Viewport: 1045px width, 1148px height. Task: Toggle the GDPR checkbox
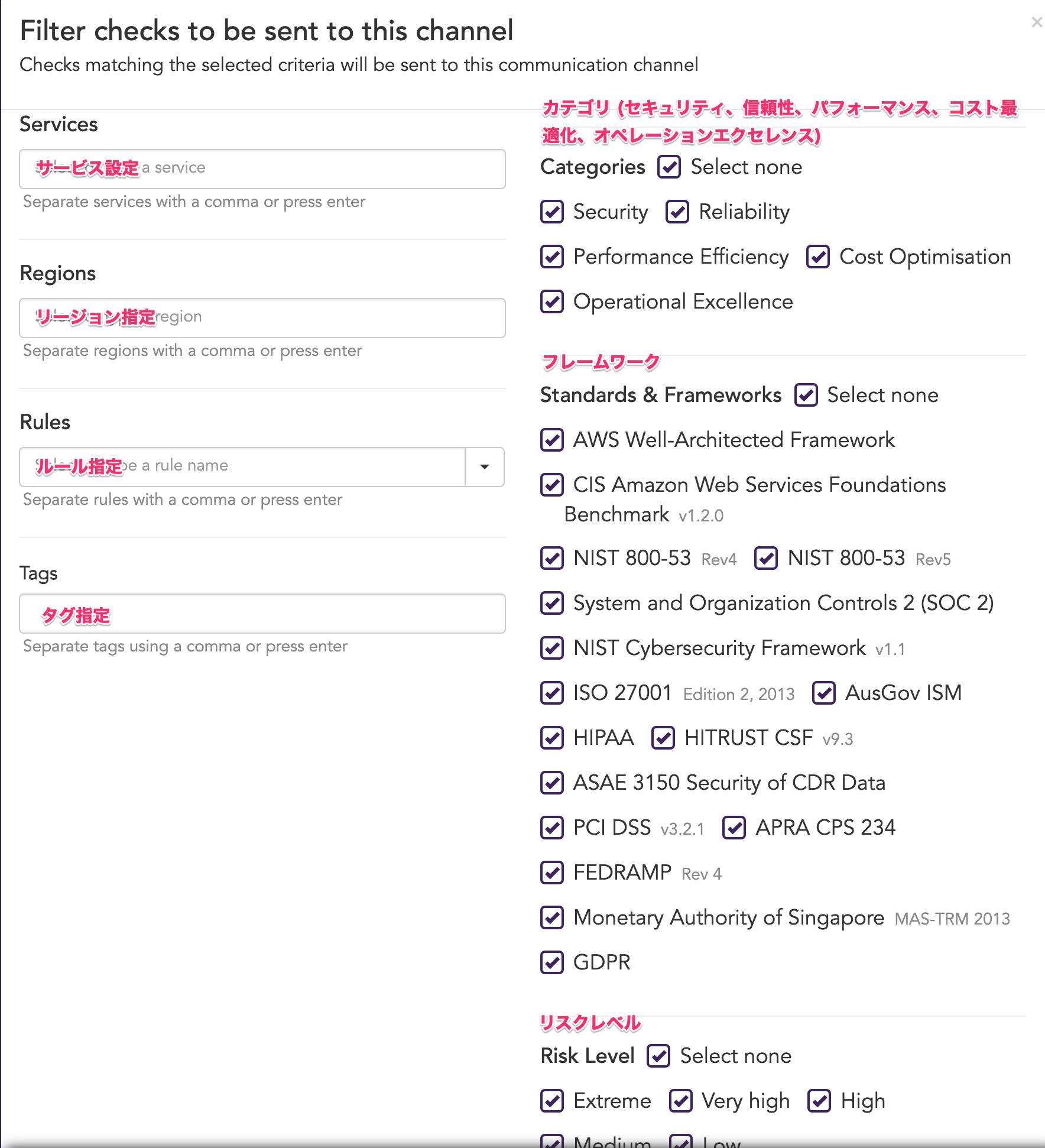pyautogui.click(x=552, y=962)
